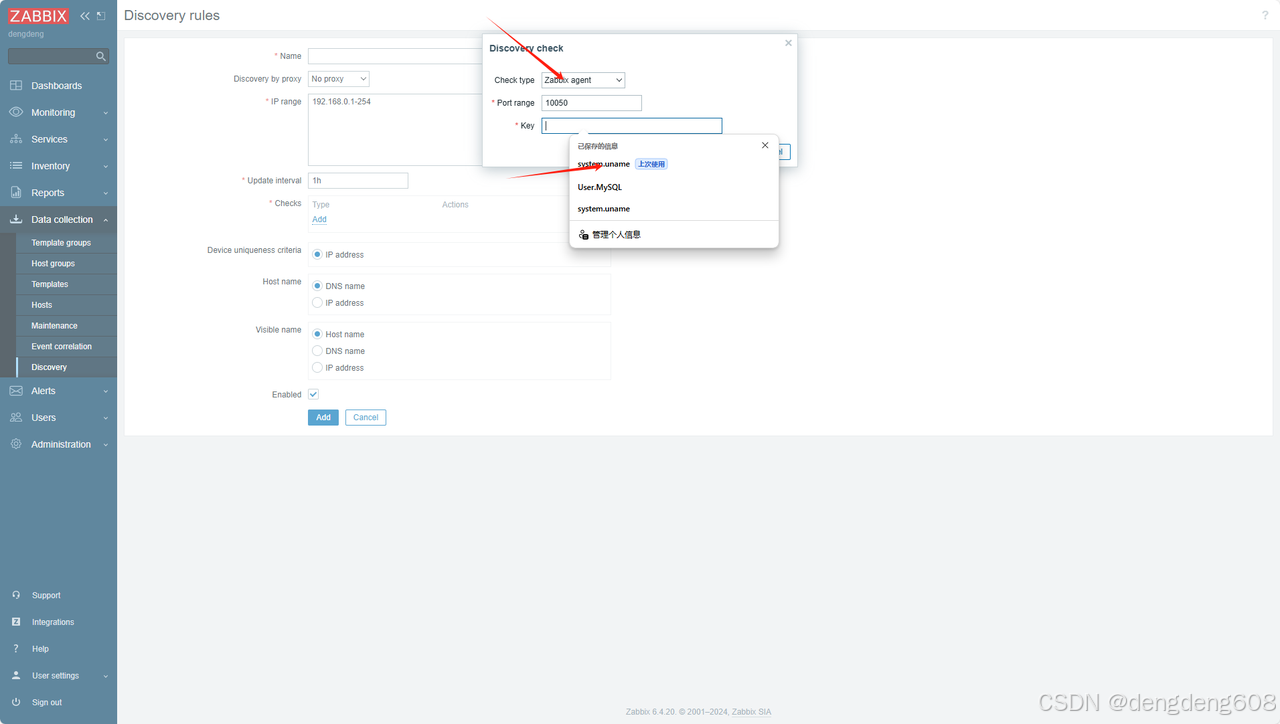This screenshot has height=724, width=1280.
Task: Click the Name input field
Action: click(395, 56)
